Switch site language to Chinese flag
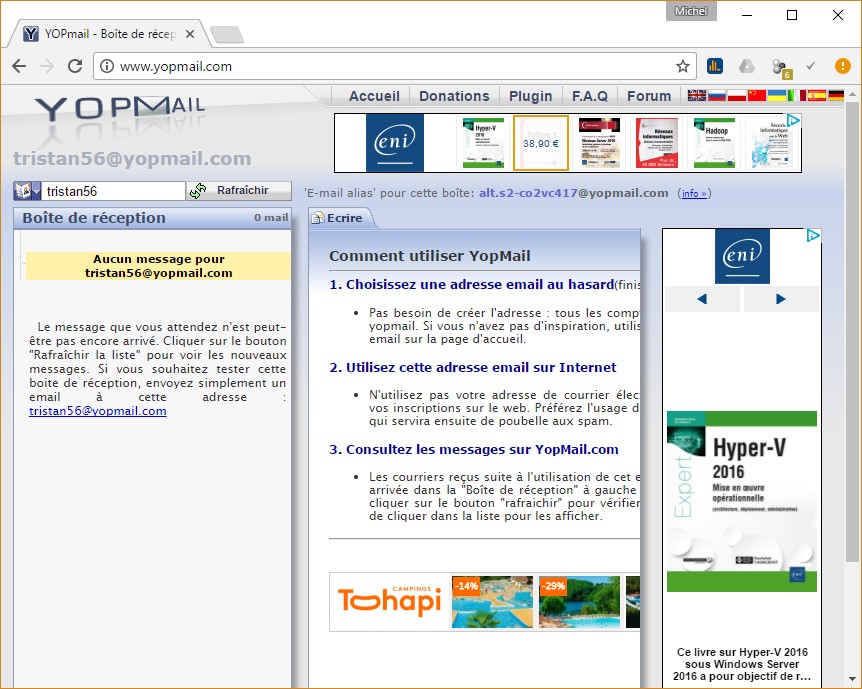 coord(756,96)
